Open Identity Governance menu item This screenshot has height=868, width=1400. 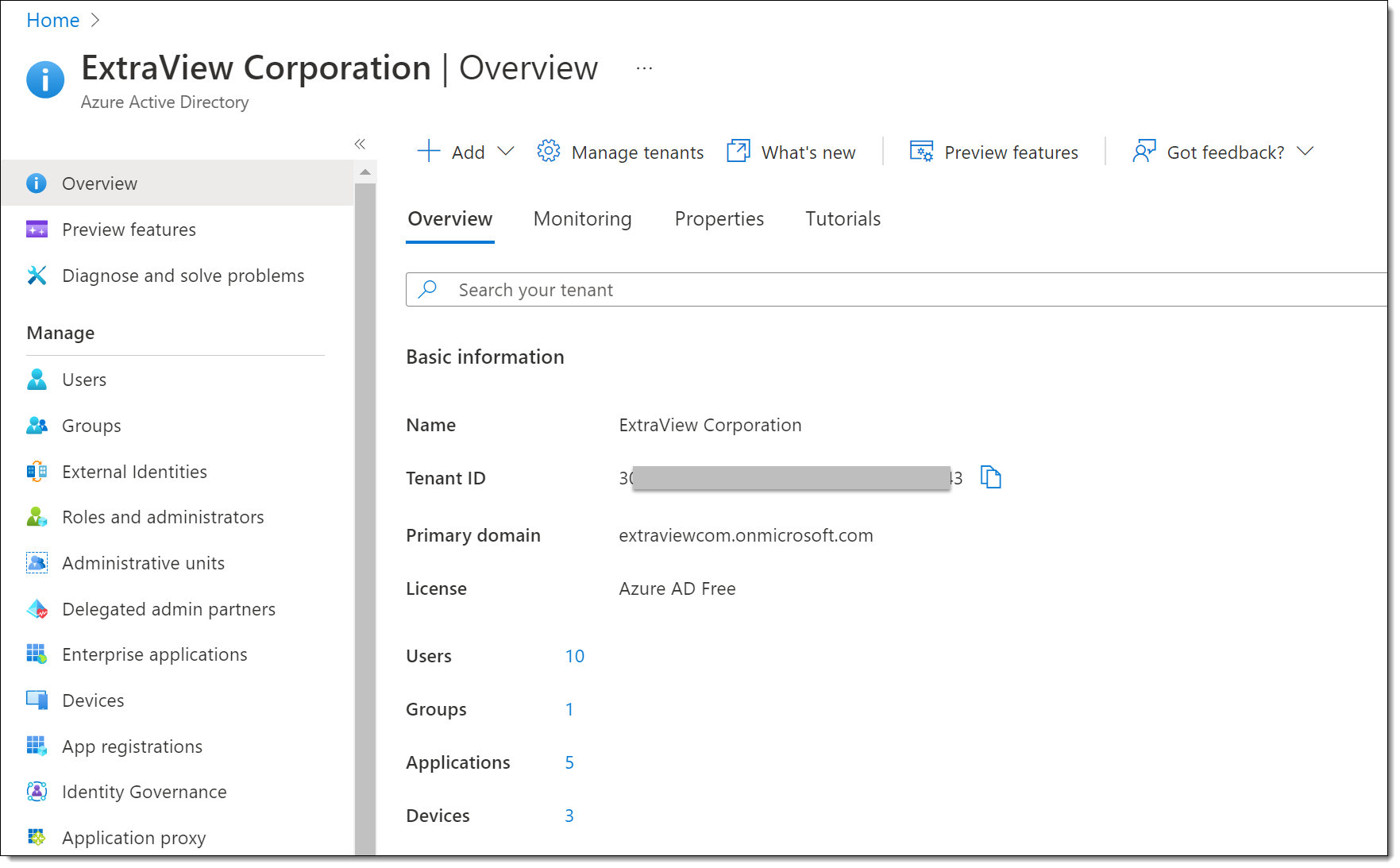click(177, 792)
